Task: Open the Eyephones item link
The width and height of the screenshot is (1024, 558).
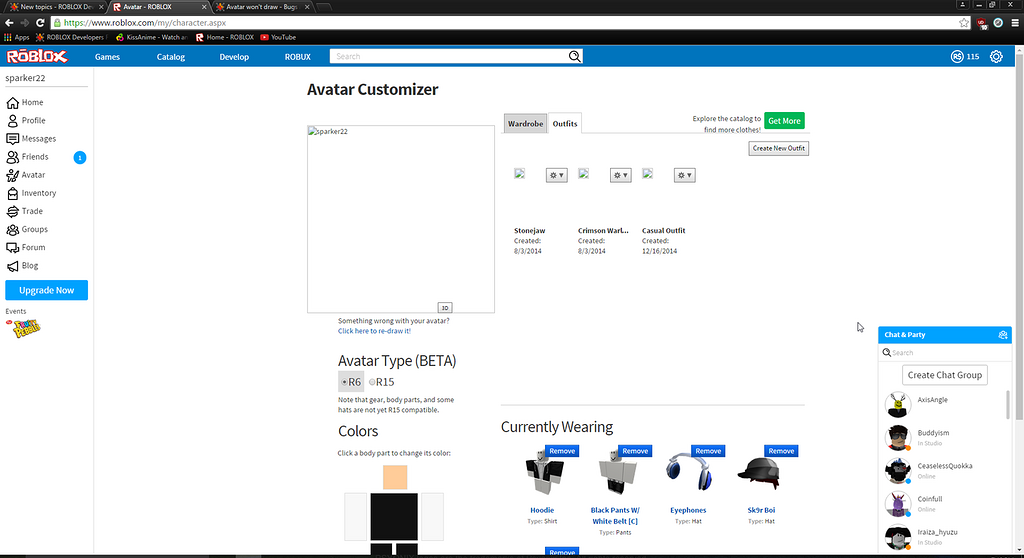Action: (x=688, y=510)
